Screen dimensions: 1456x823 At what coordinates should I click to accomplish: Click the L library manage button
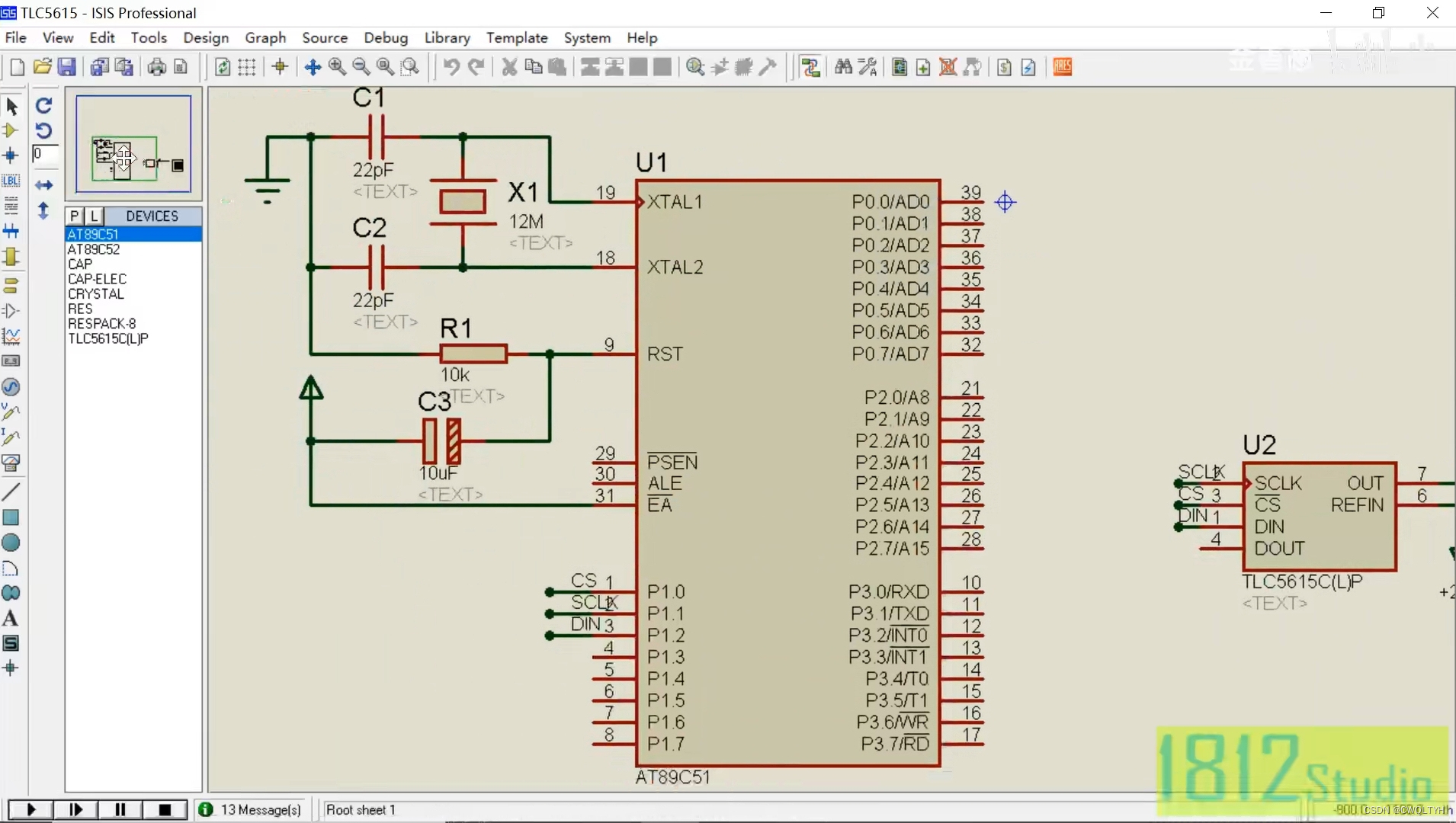point(94,216)
